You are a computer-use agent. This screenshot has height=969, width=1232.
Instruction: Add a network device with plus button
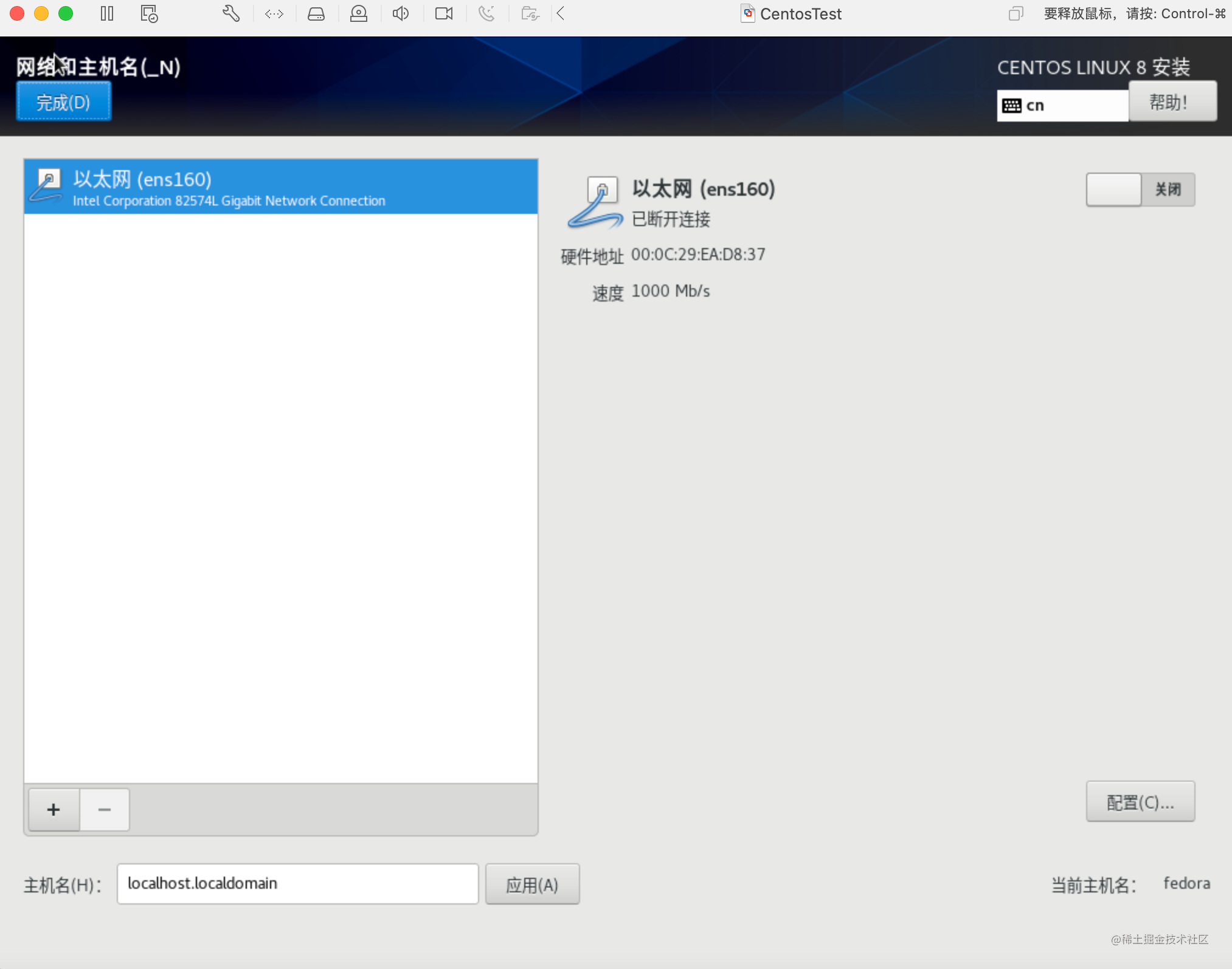pos(54,810)
